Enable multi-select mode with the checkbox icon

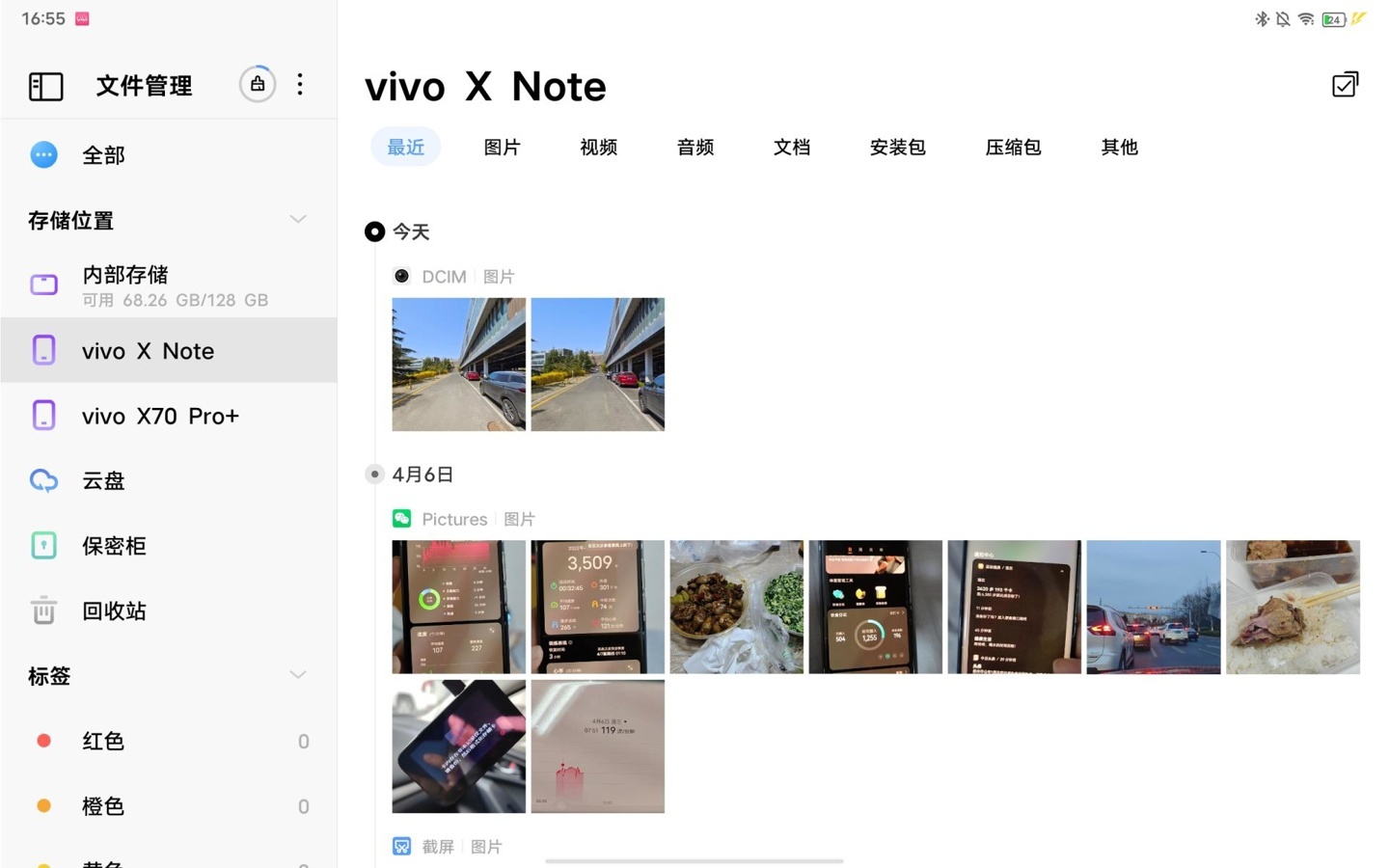(1345, 85)
